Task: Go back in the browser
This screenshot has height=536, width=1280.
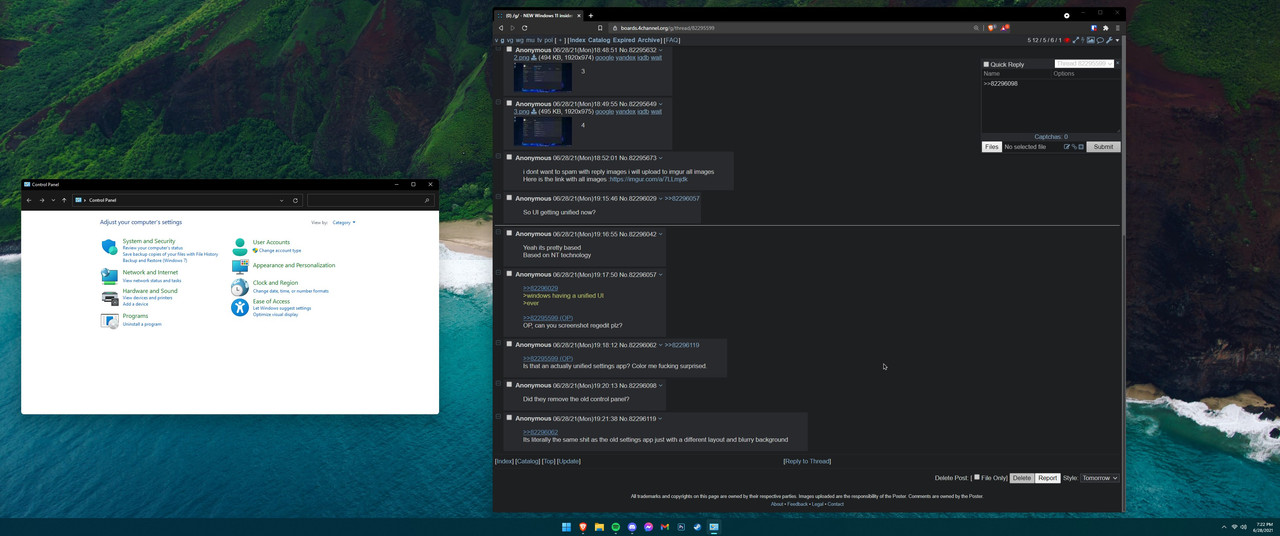Action: (x=501, y=28)
